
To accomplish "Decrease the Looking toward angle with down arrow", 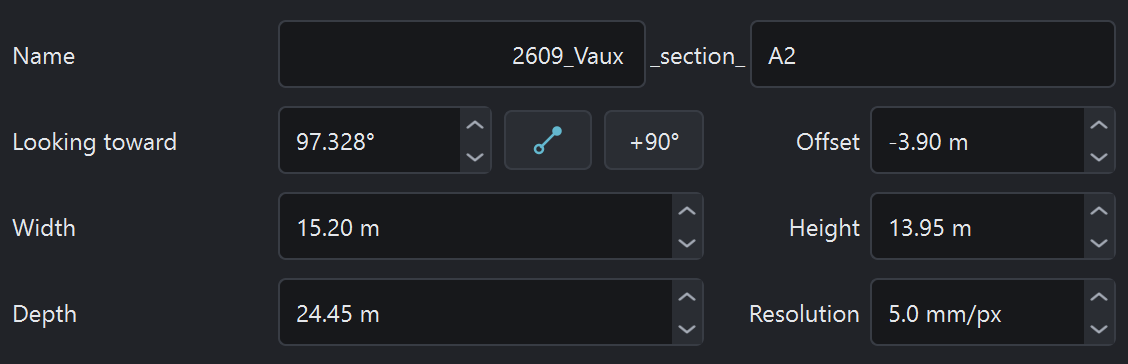I will pyautogui.click(x=475, y=157).
